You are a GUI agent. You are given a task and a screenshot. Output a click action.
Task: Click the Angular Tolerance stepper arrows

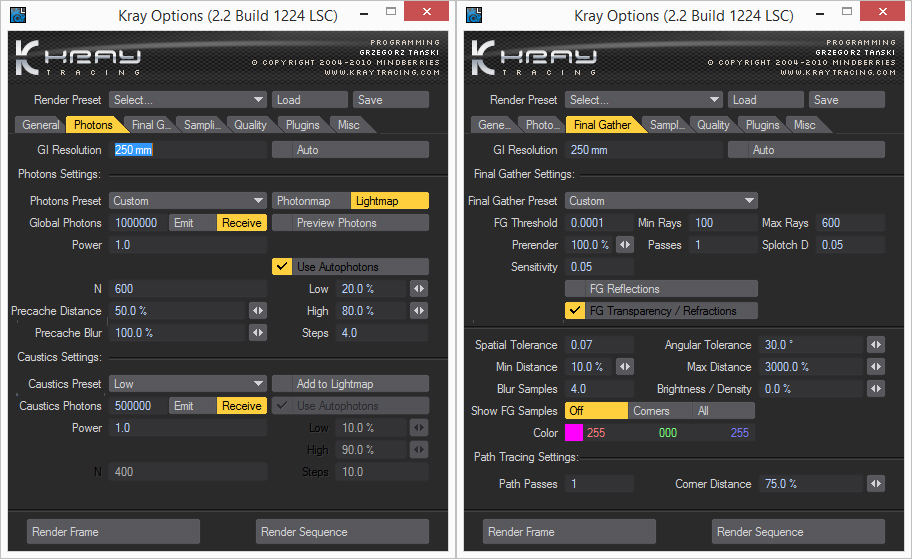click(875, 345)
